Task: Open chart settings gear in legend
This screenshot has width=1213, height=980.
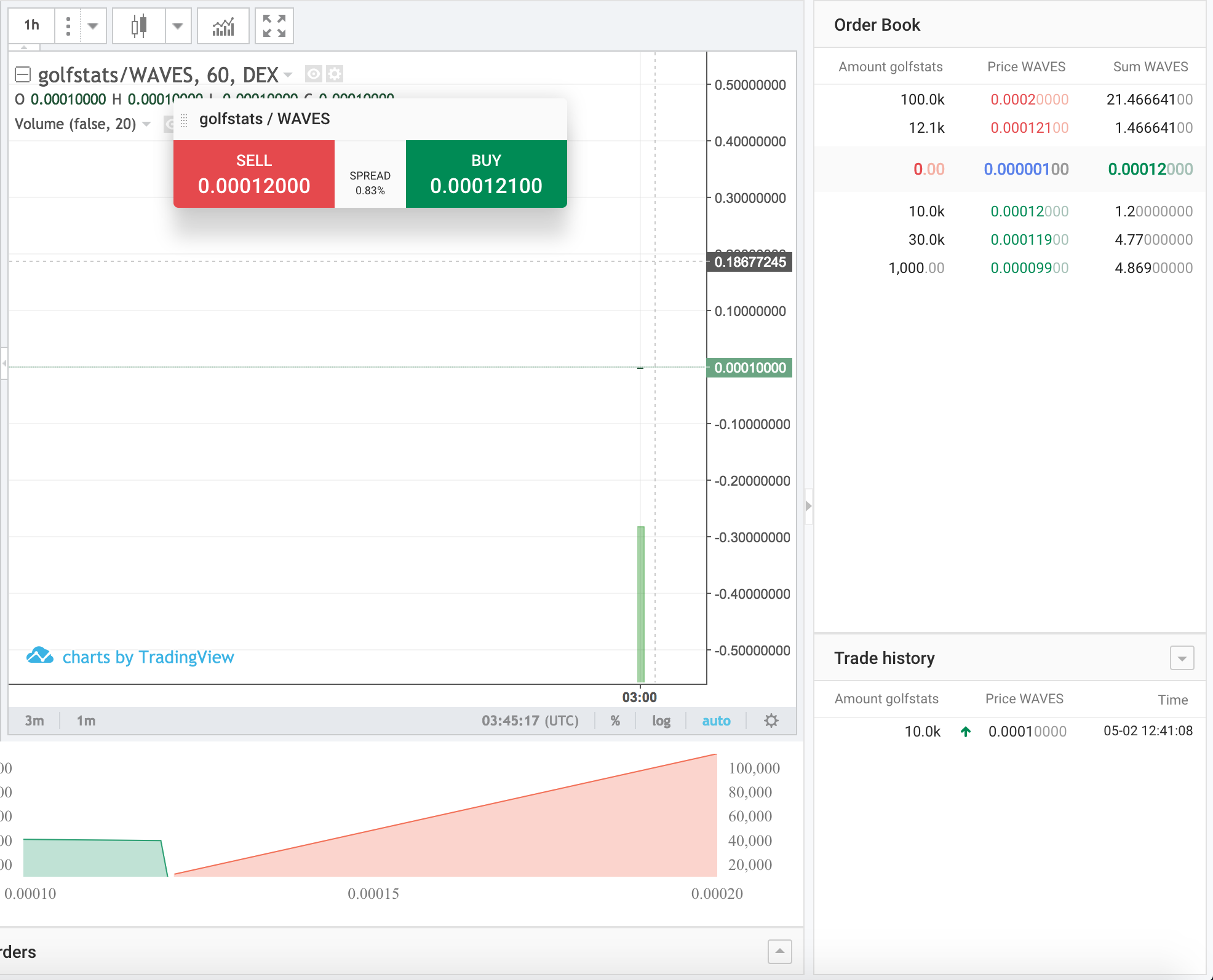Action: click(335, 74)
